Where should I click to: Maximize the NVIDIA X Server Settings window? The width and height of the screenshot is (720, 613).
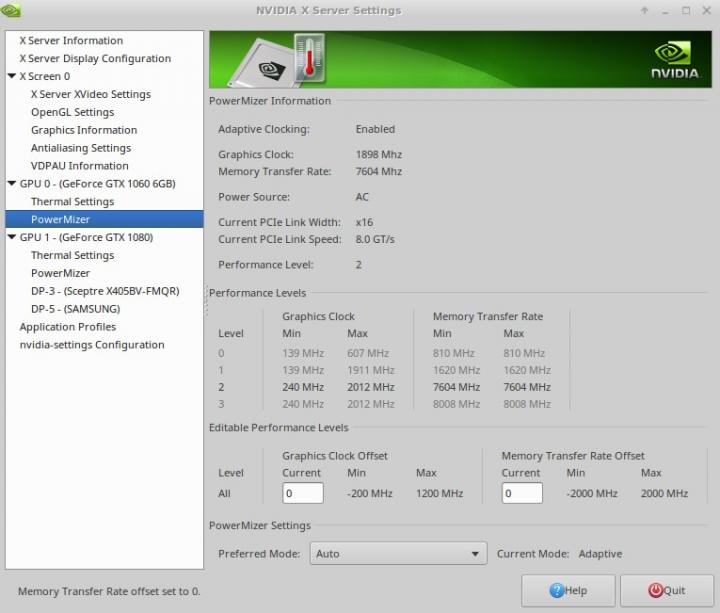[x=686, y=11]
